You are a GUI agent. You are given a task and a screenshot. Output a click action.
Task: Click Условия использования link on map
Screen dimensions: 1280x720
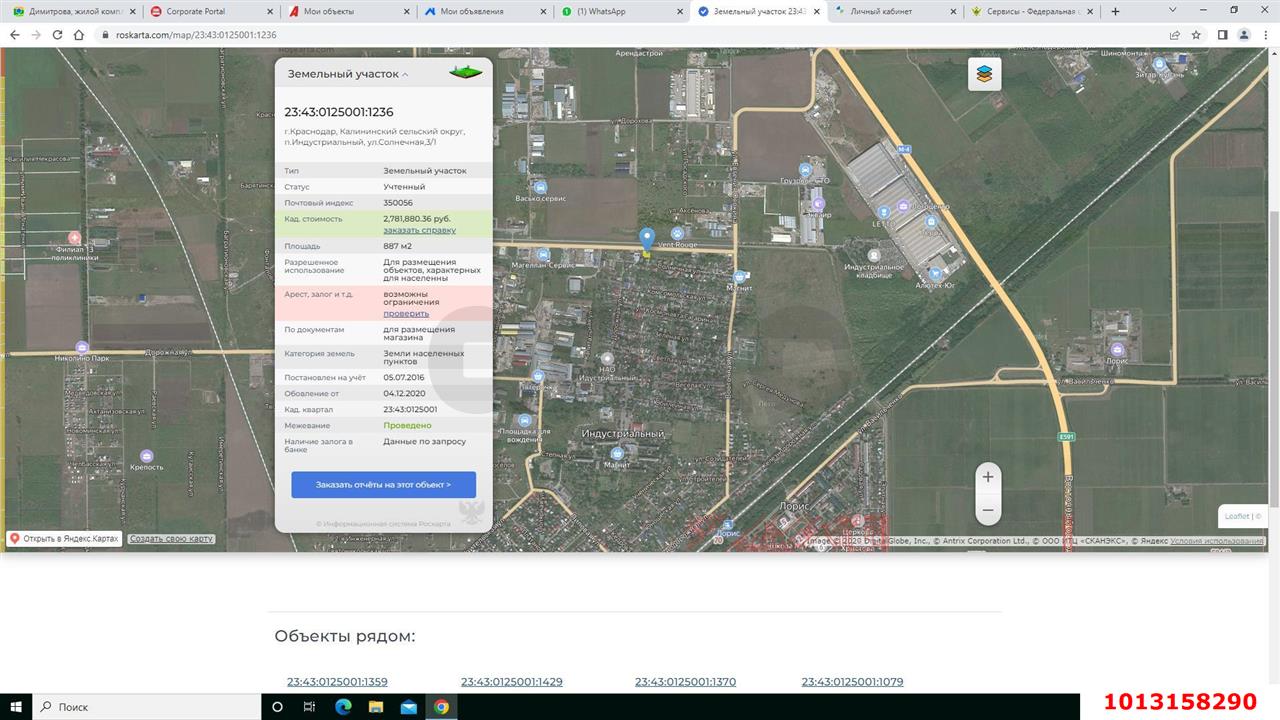[x=1217, y=541]
